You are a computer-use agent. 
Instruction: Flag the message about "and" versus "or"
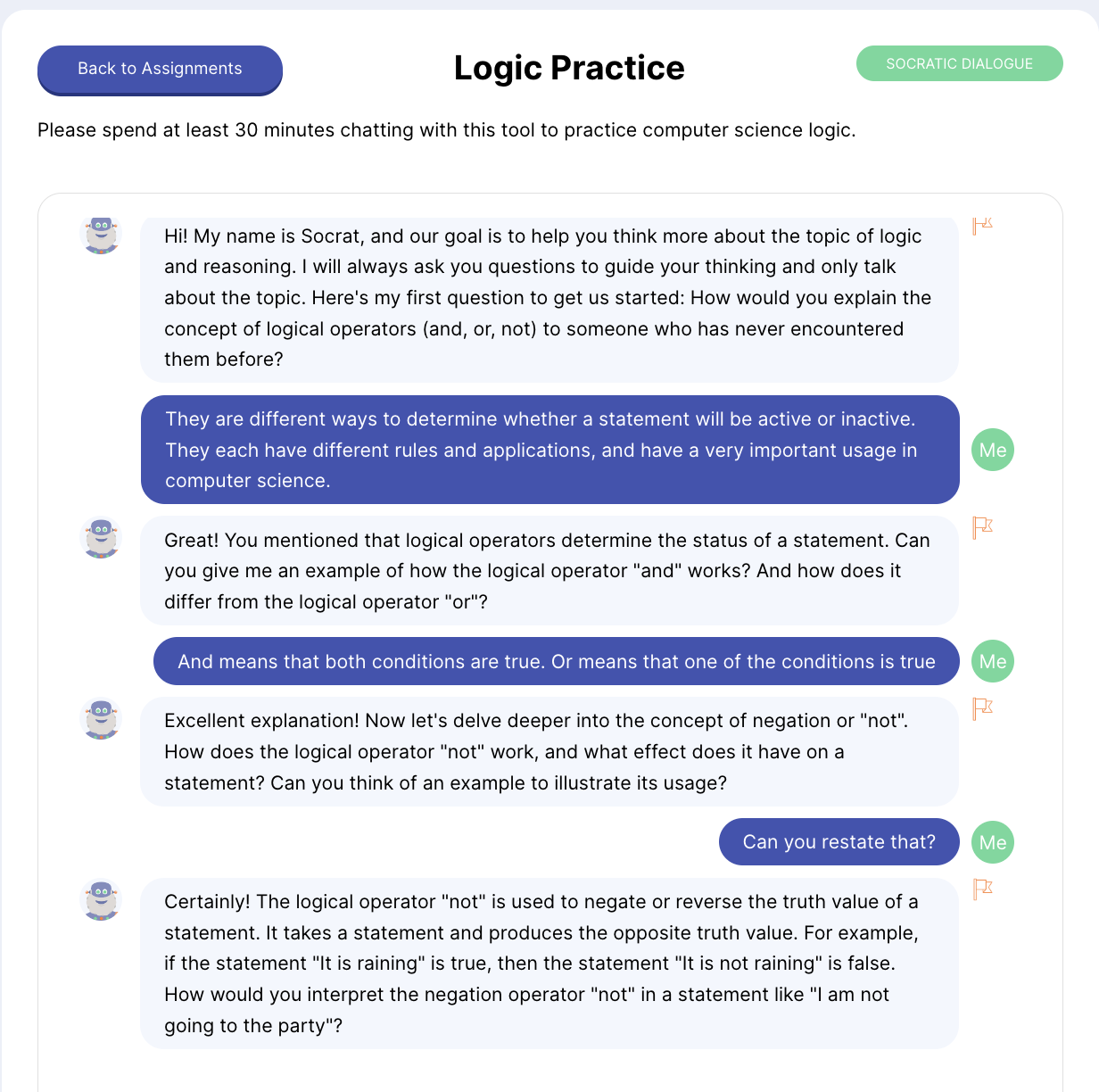click(x=982, y=527)
